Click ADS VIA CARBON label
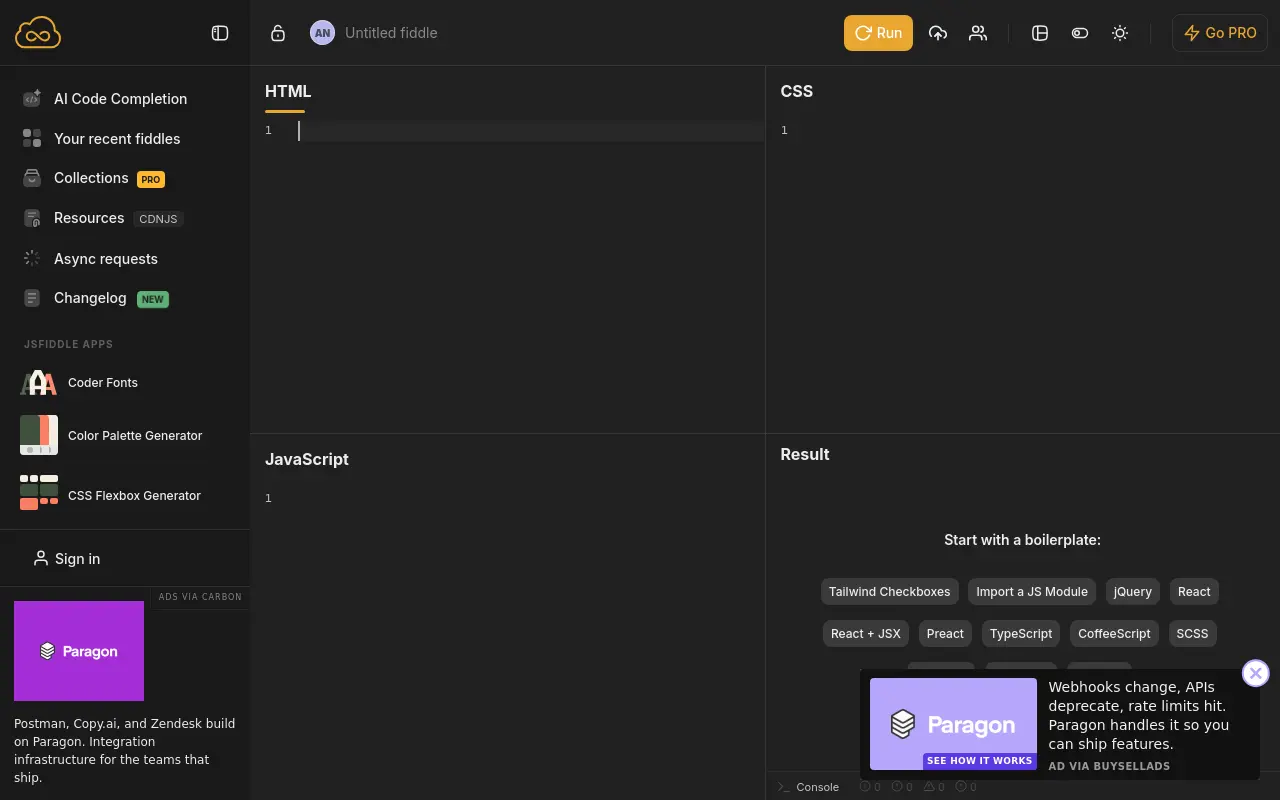 [200, 597]
